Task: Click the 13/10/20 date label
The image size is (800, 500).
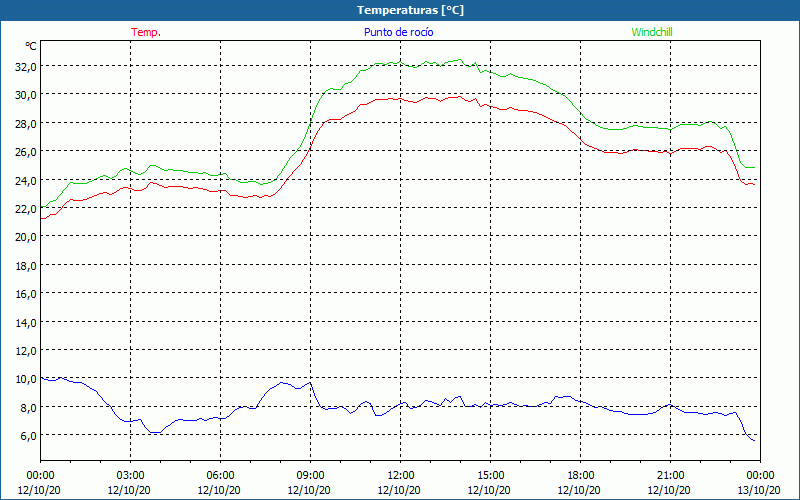Action: [x=760, y=490]
